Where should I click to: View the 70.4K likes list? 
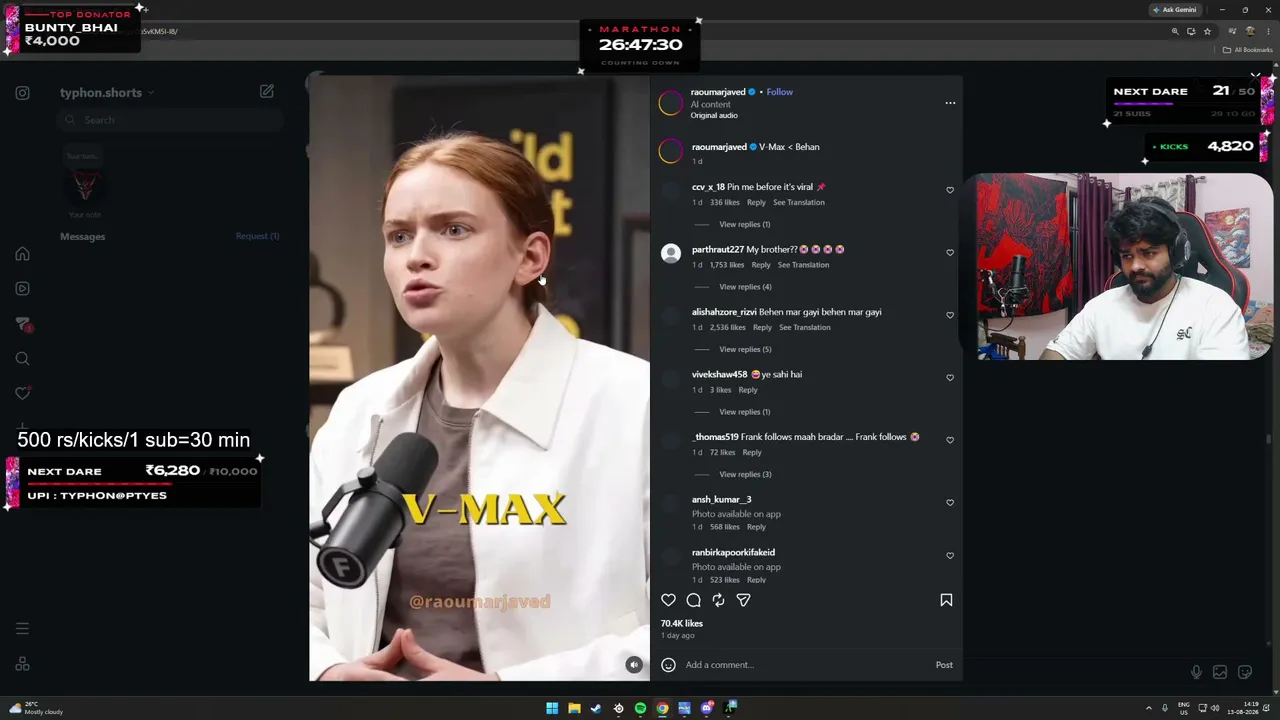point(681,623)
